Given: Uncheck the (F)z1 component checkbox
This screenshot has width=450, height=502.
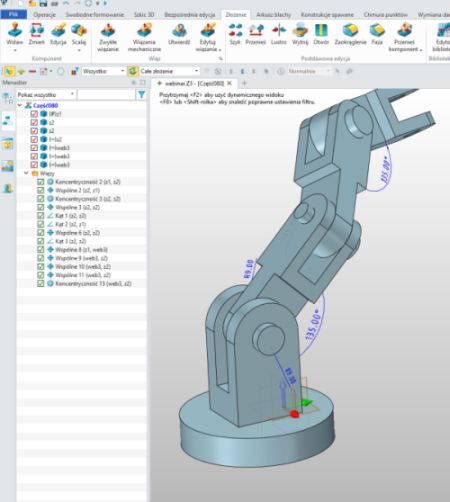Looking at the screenshot, I should click(34, 114).
